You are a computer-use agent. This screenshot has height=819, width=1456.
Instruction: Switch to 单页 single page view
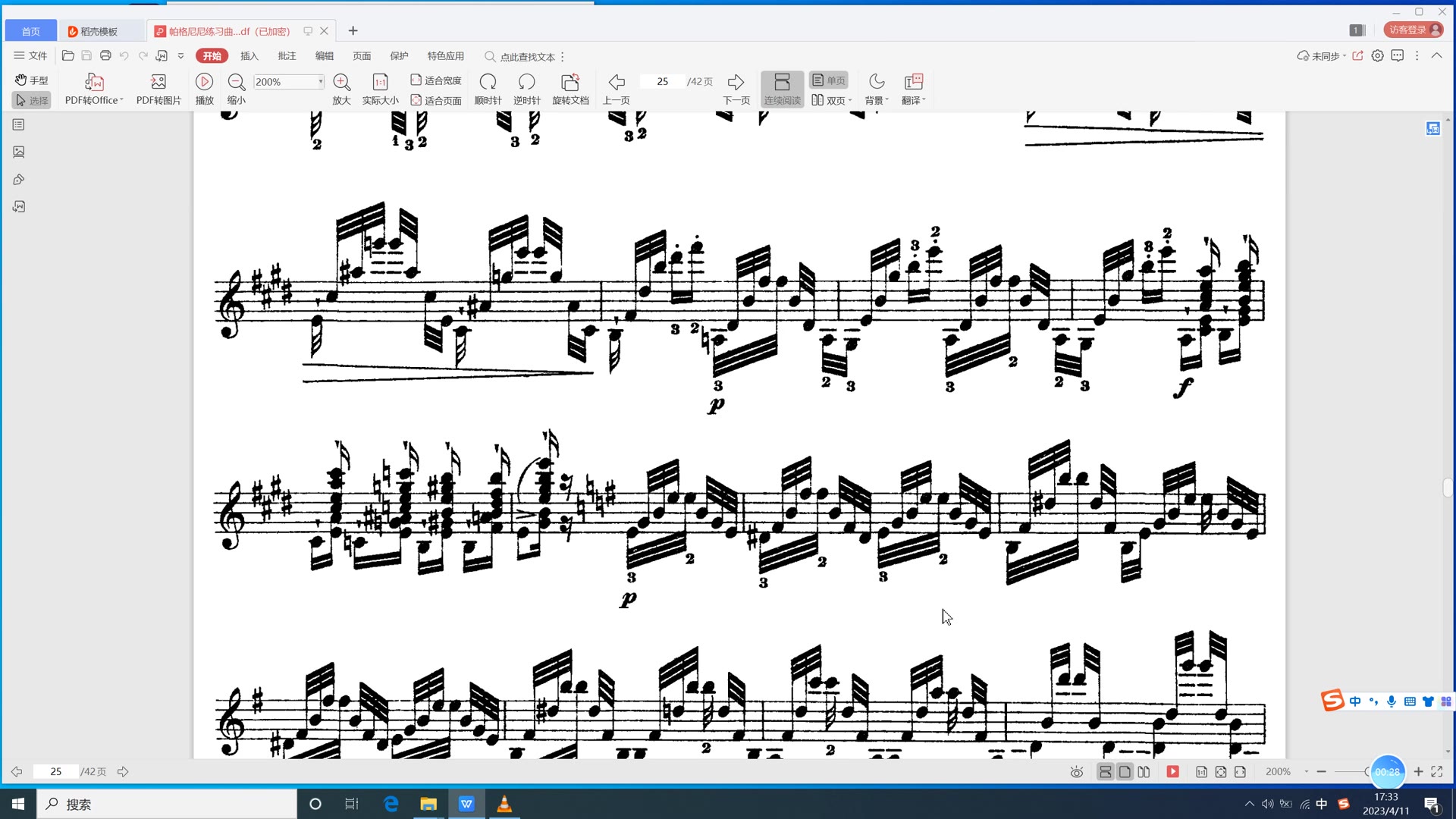(828, 80)
